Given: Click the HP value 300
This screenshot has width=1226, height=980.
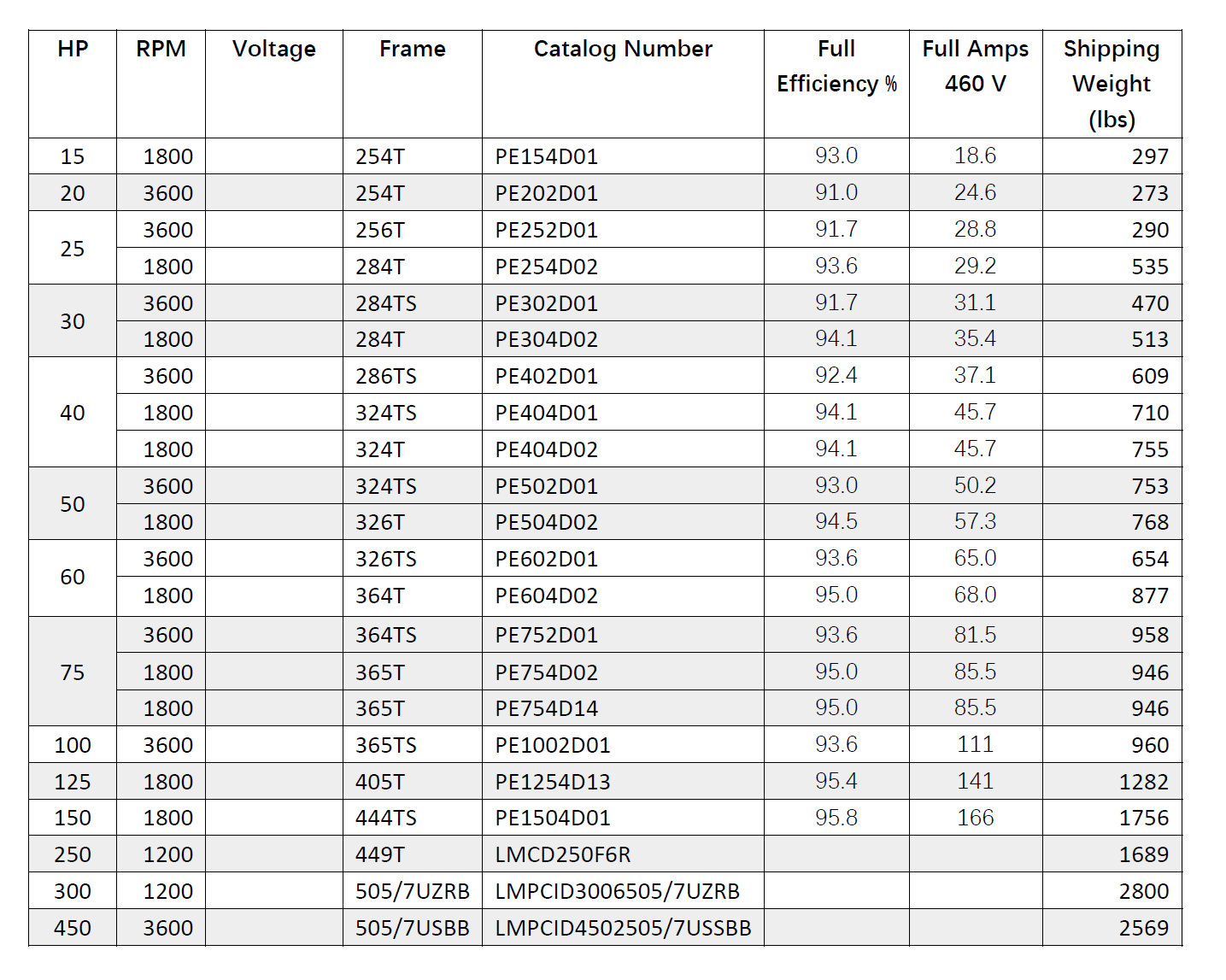Looking at the screenshot, I should [73, 891].
